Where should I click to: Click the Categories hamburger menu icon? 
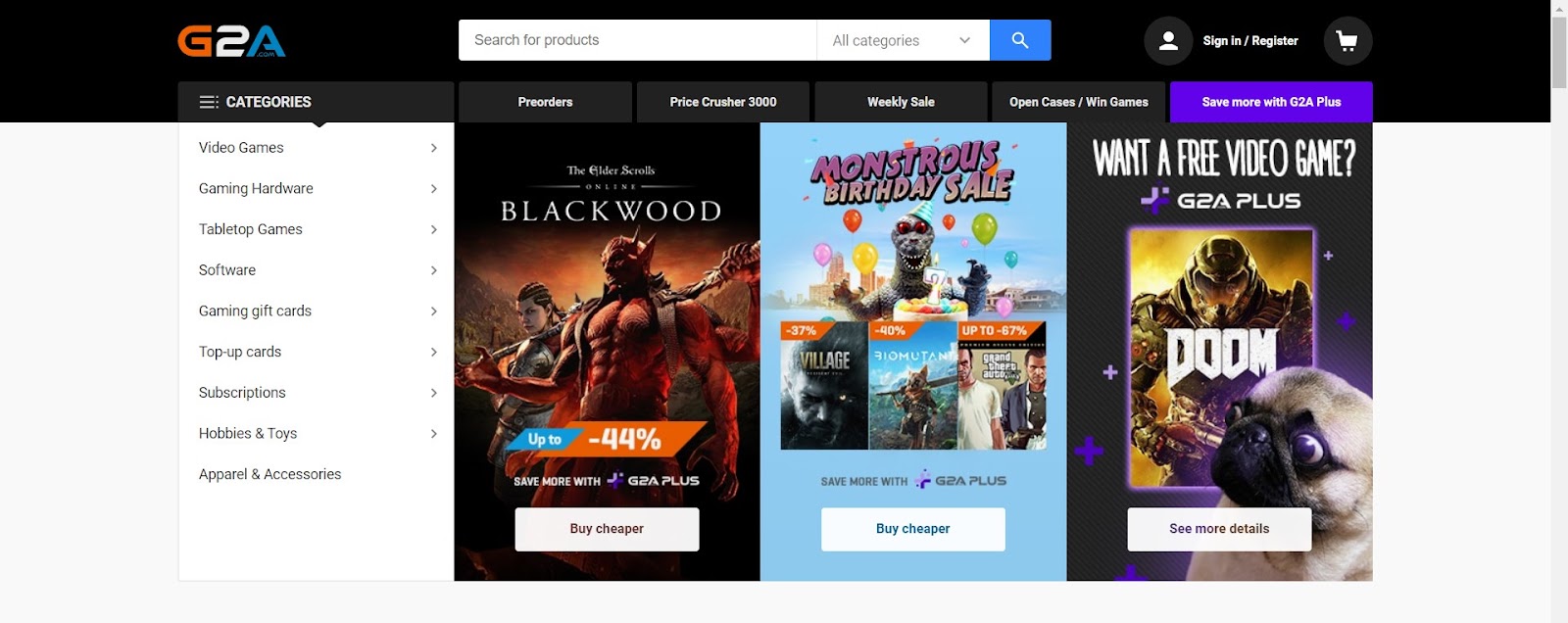209,102
